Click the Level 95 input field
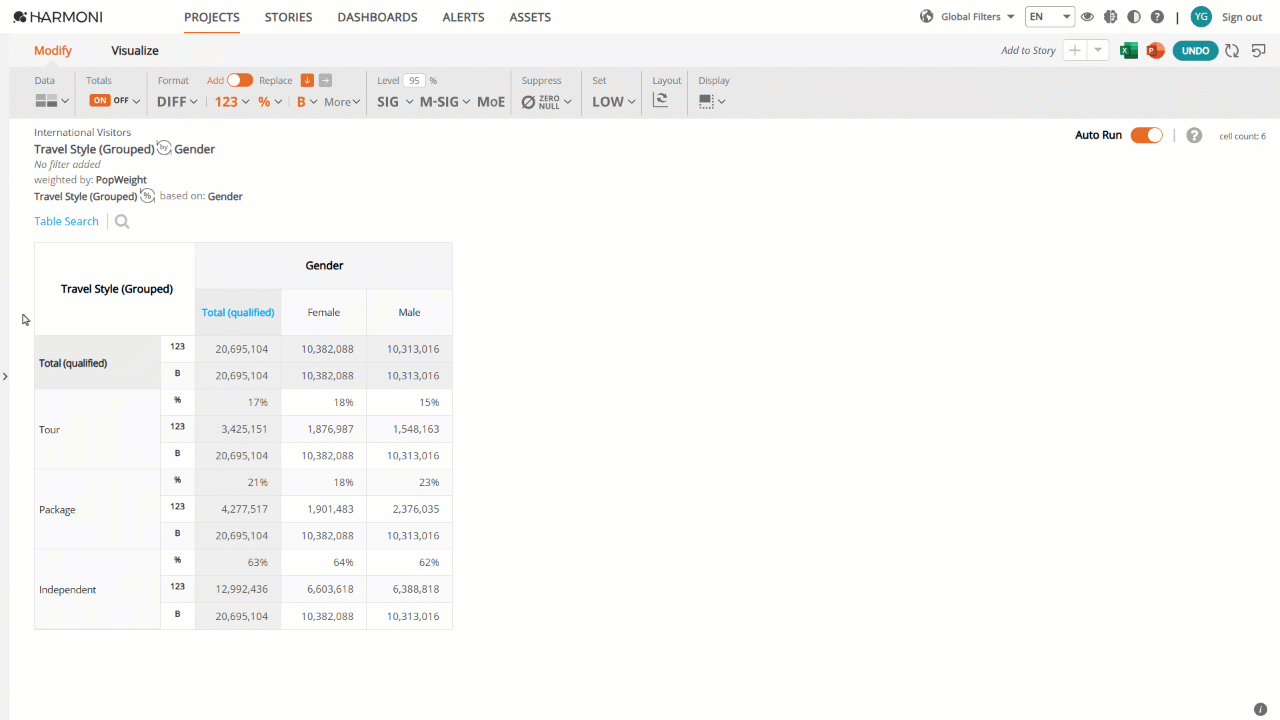This screenshot has height=720, width=1280. click(414, 81)
